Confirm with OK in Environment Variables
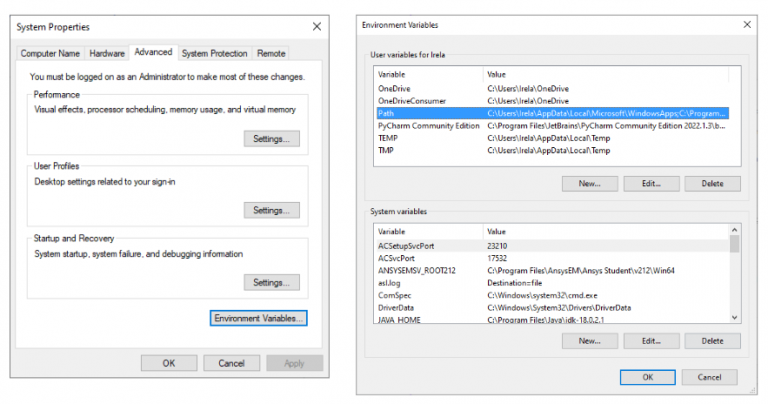This screenshot has height=404, width=768. click(647, 377)
